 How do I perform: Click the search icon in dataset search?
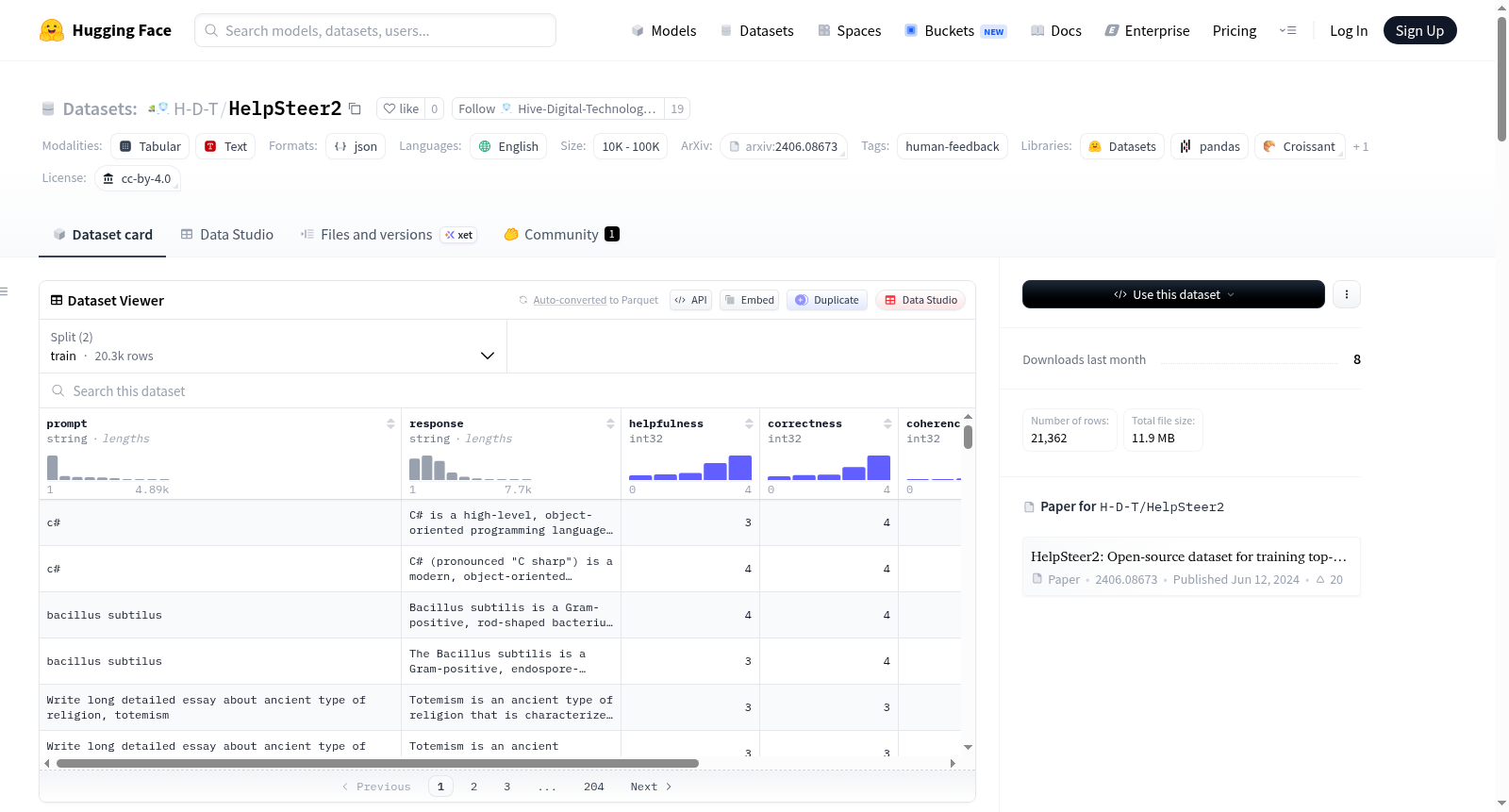tap(58, 390)
